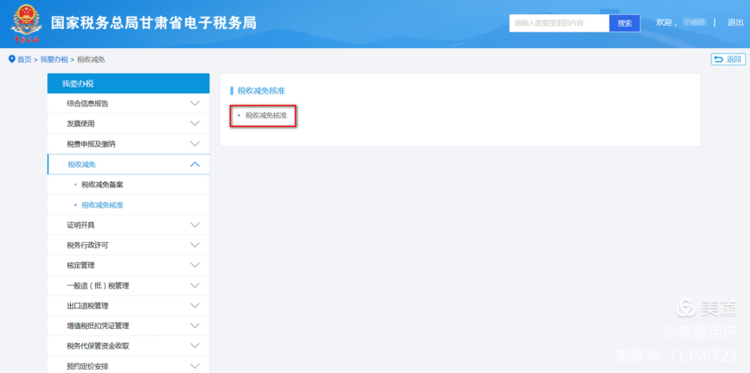
Task: Click 退出 to log out
Action: [x=735, y=22]
